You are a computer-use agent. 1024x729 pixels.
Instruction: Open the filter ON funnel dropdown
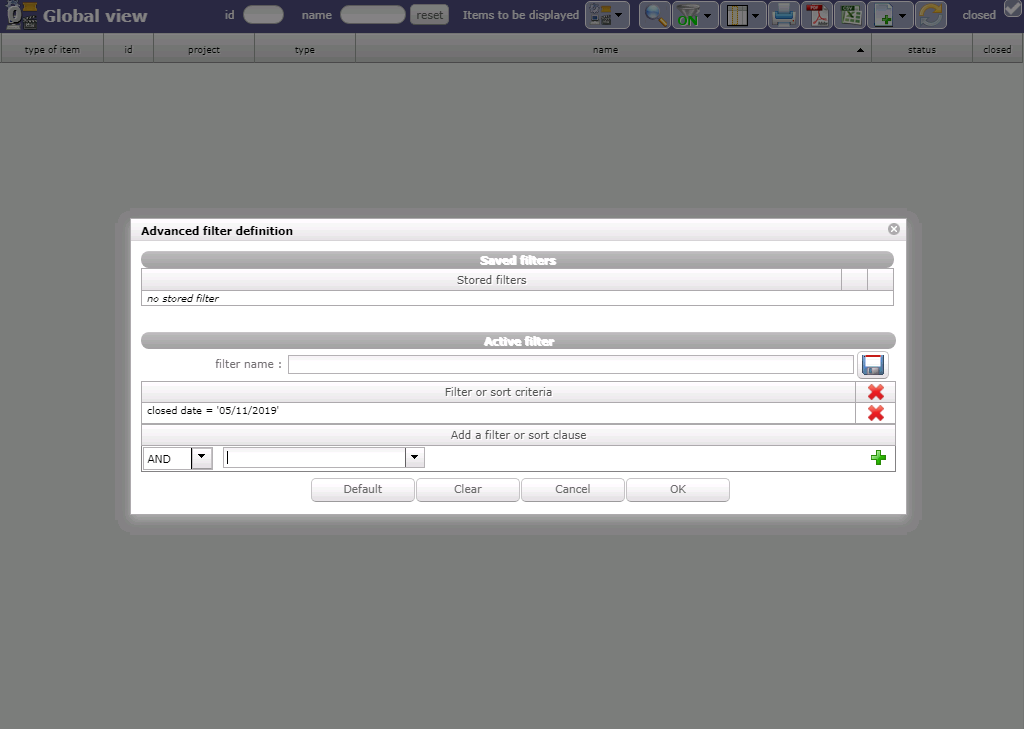pyautogui.click(x=695, y=15)
